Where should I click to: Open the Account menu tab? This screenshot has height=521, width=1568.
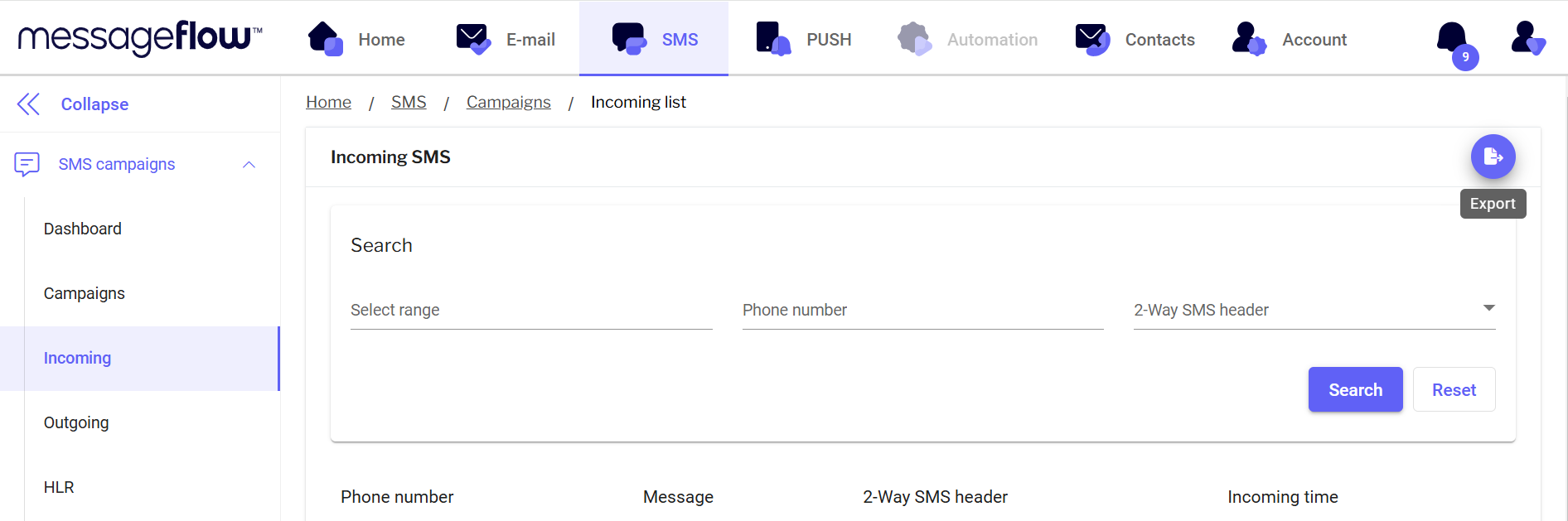click(x=1290, y=39)
